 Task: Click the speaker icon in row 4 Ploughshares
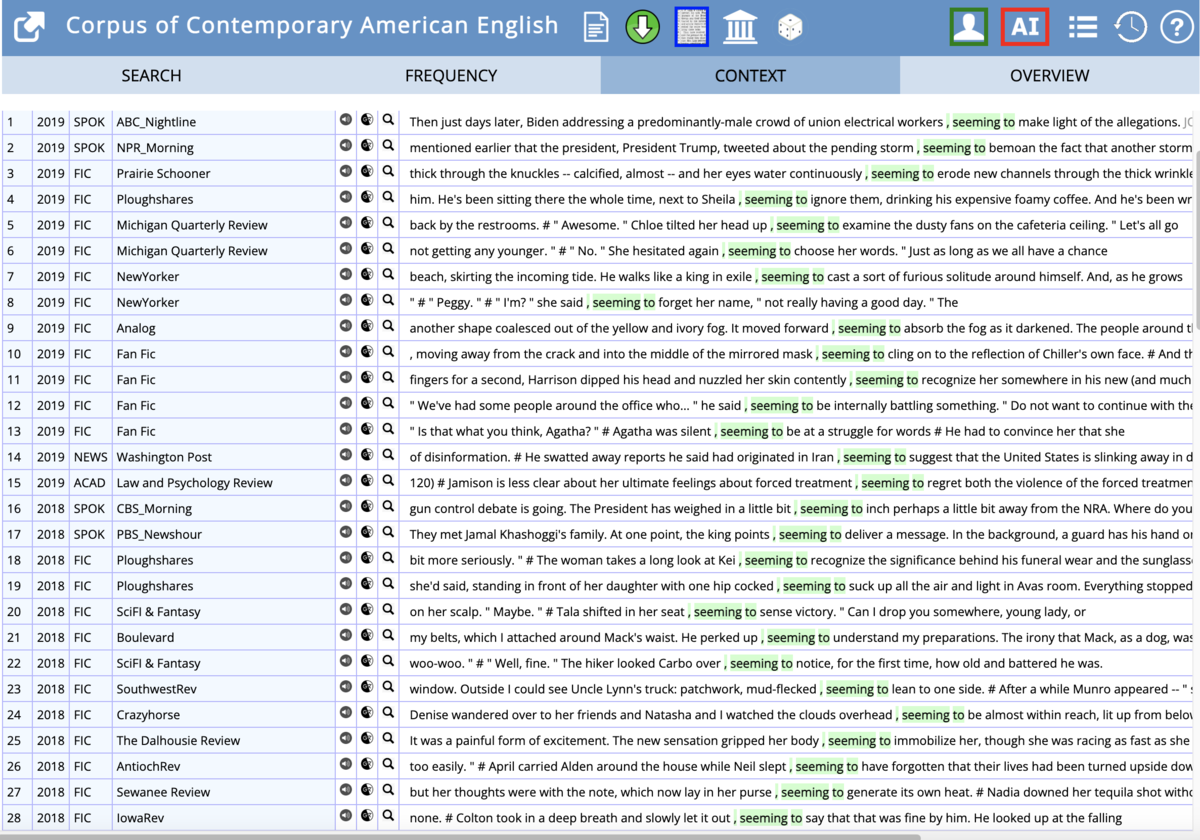[345, 198]
